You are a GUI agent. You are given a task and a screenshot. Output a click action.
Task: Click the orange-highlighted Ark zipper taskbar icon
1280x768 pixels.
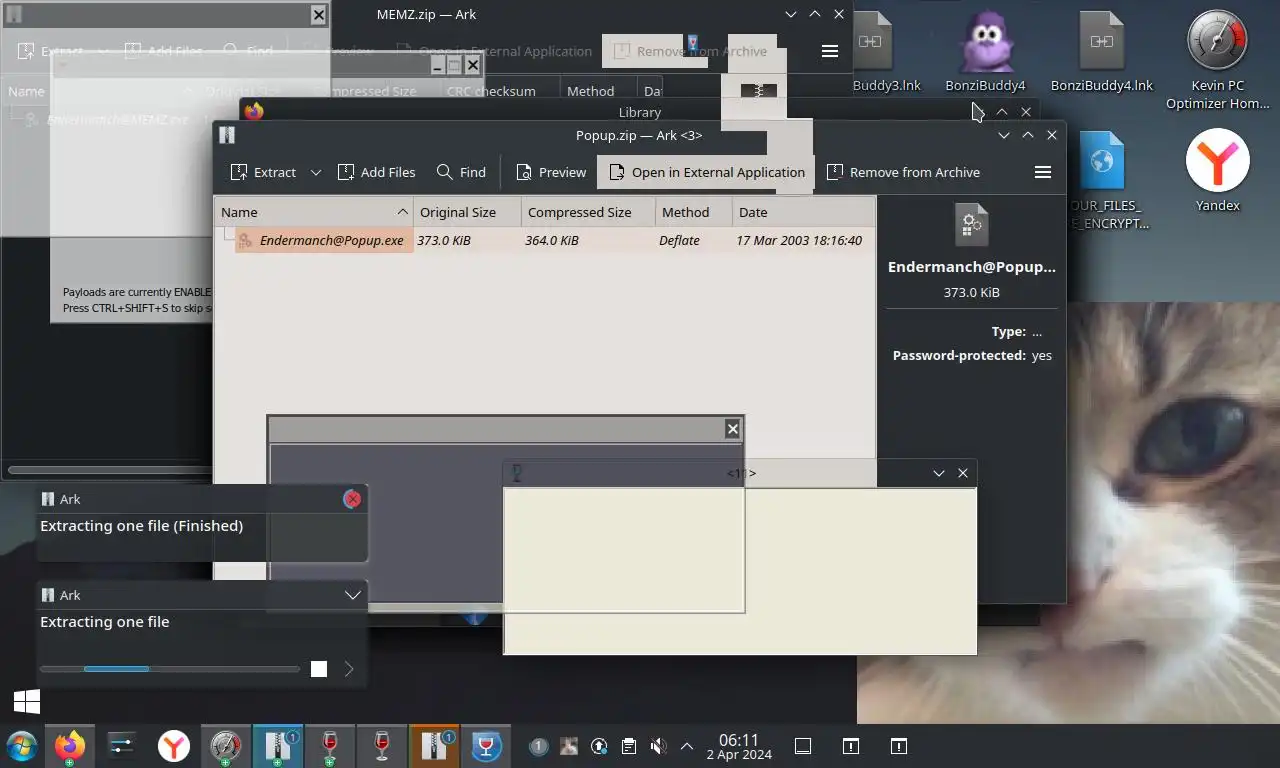434,746
